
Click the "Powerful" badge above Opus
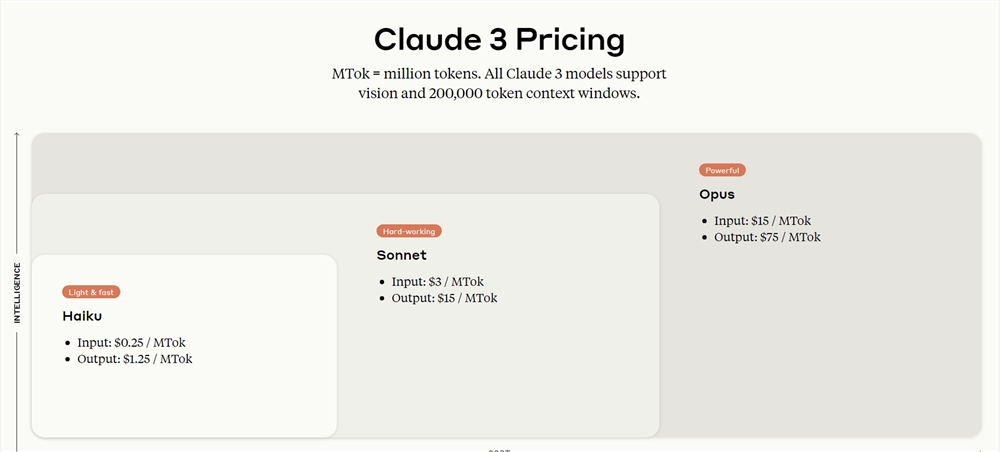pyautogui.click(x=722, y=170)
